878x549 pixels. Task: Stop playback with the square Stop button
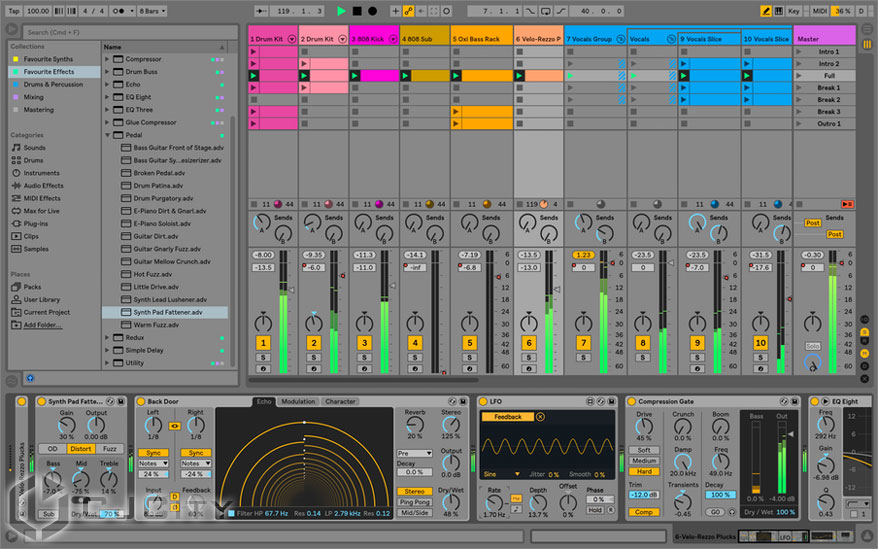[357, 11]
